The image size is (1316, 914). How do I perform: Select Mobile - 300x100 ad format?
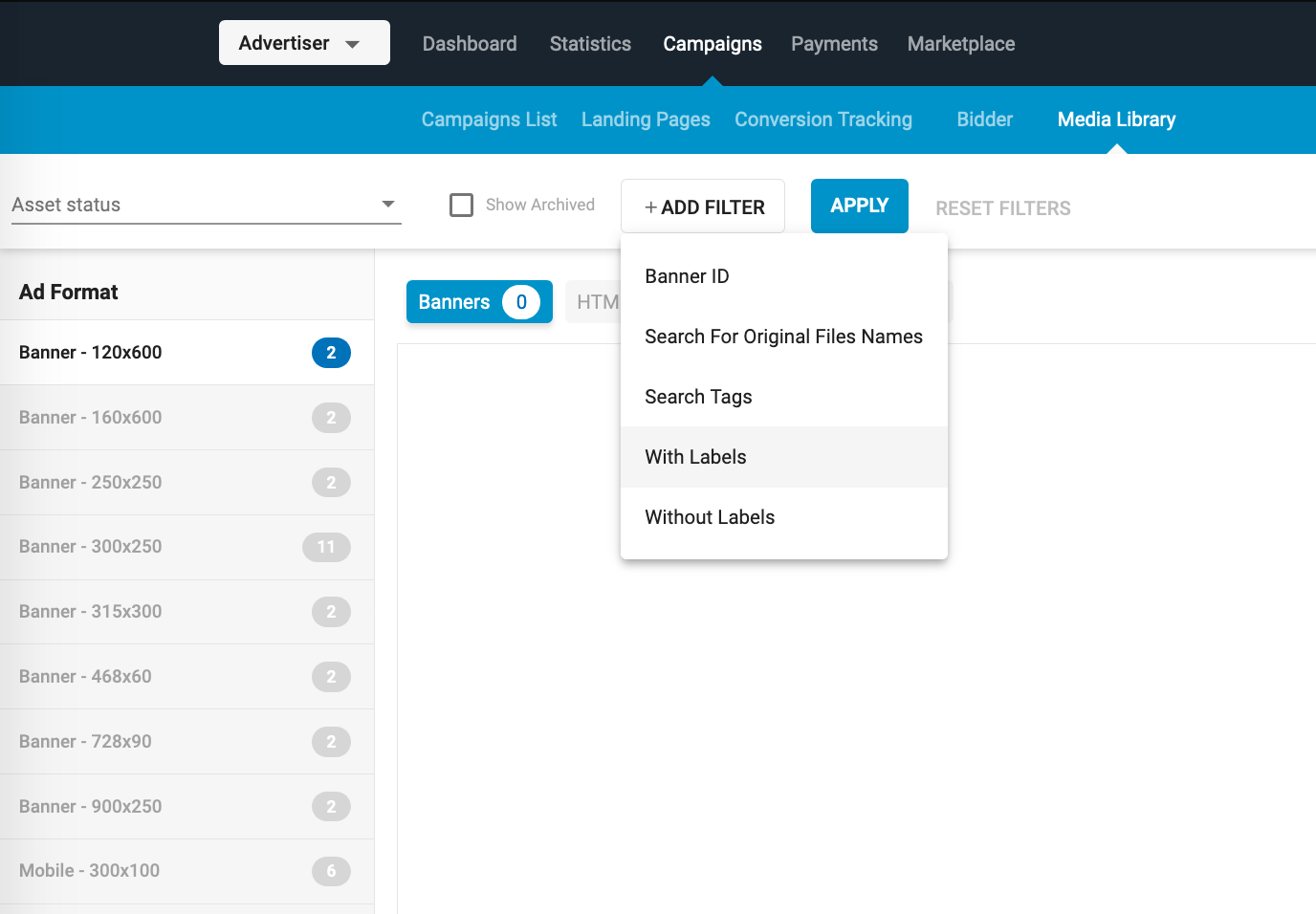90,871
